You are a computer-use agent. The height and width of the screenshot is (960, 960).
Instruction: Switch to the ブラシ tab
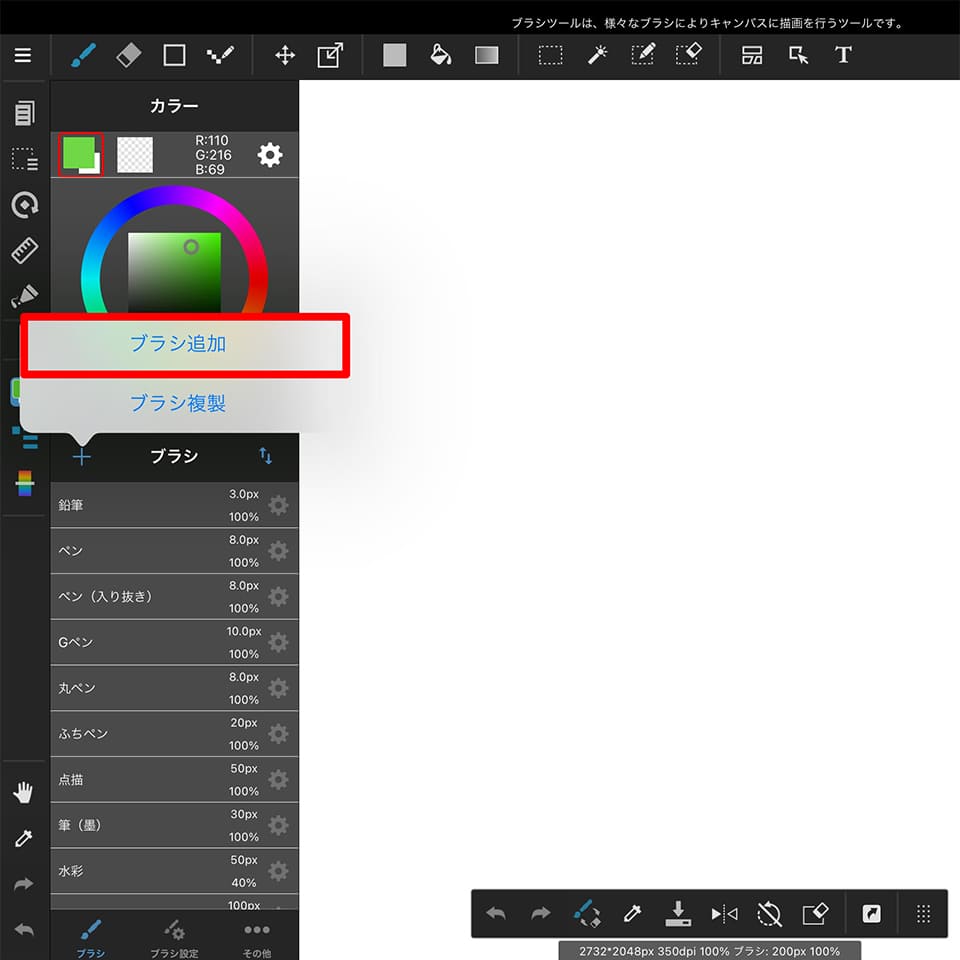pos(91,937)
